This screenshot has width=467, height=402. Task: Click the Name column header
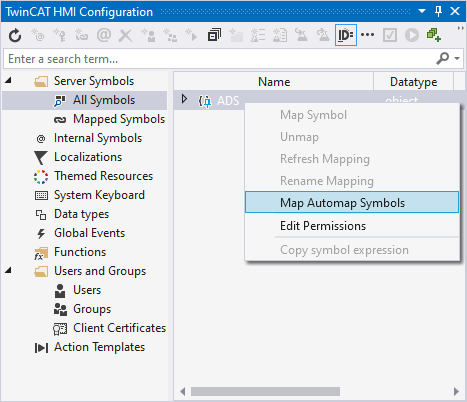coord(274,82)
